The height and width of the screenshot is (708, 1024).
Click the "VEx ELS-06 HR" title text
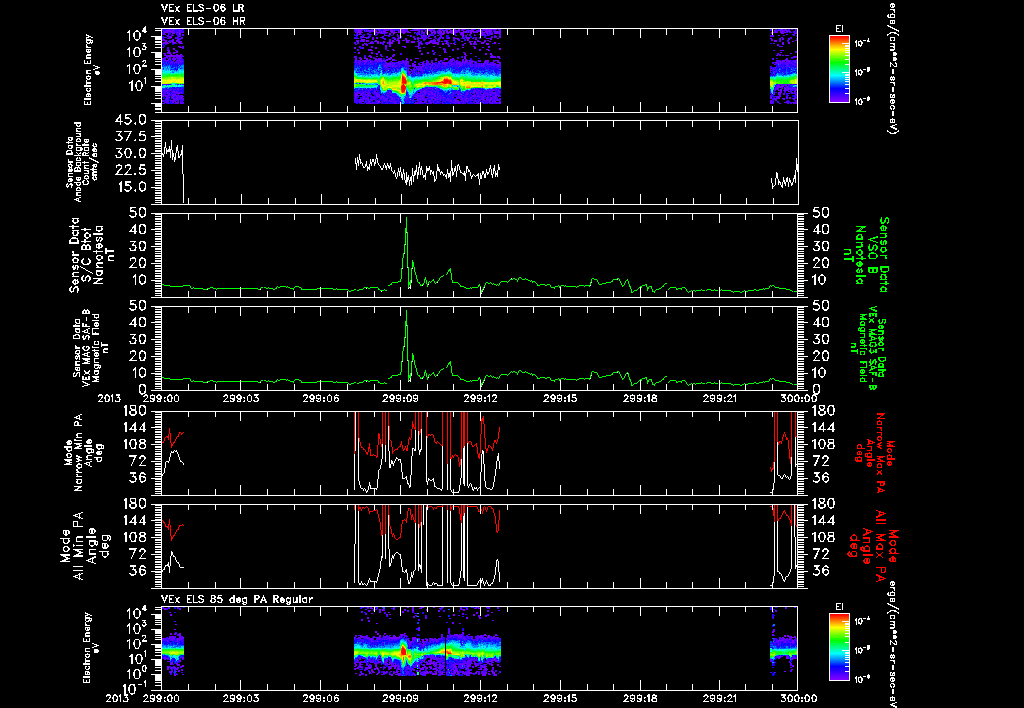203,22
